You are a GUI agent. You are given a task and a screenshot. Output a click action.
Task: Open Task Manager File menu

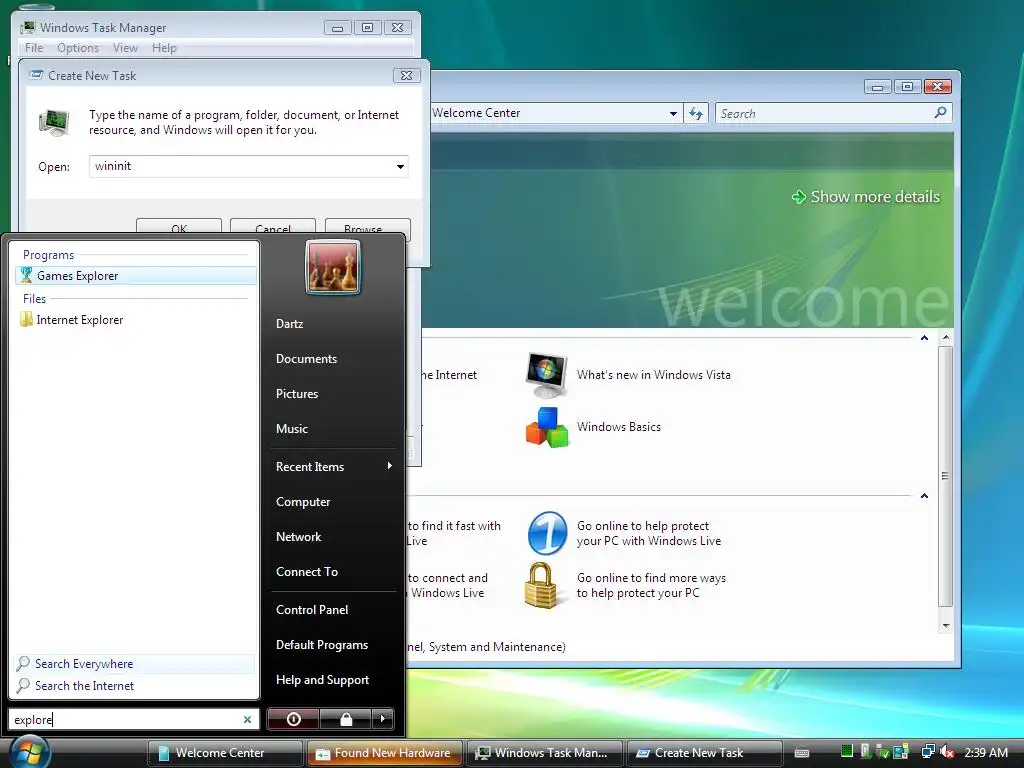pos(34,48)
